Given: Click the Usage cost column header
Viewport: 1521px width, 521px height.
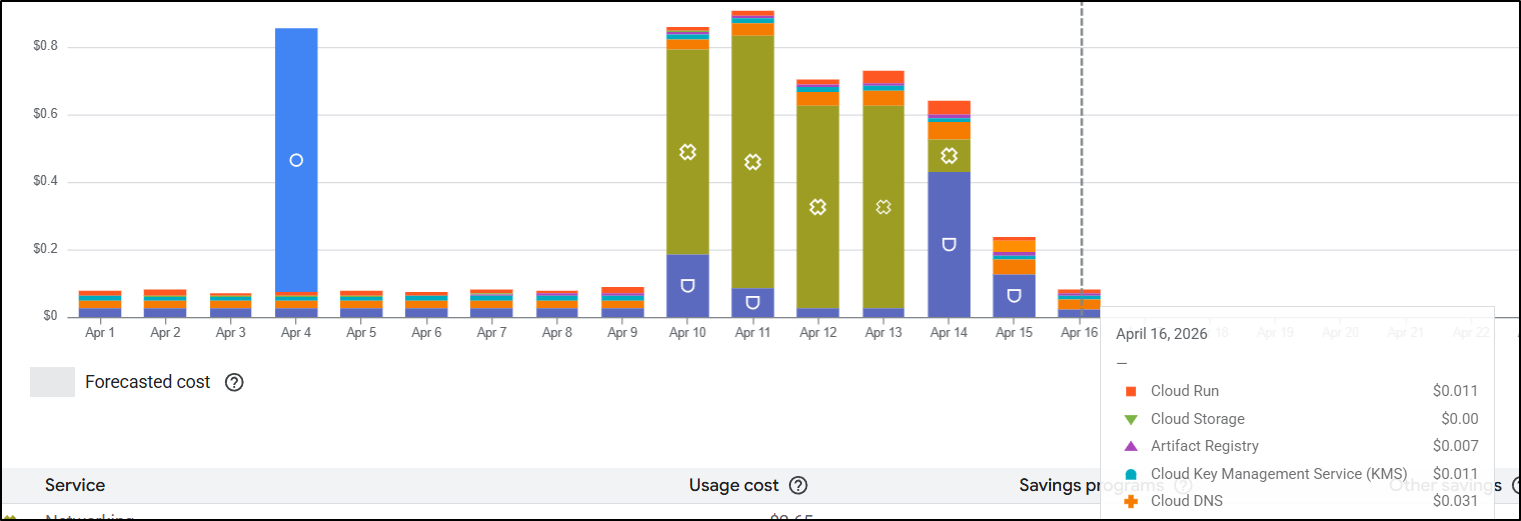Looking at the screenshot, I should (733, 486).
